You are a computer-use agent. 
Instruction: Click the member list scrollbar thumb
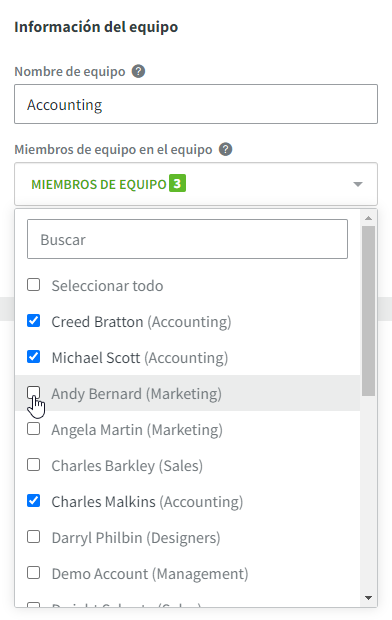coord(368,311)
